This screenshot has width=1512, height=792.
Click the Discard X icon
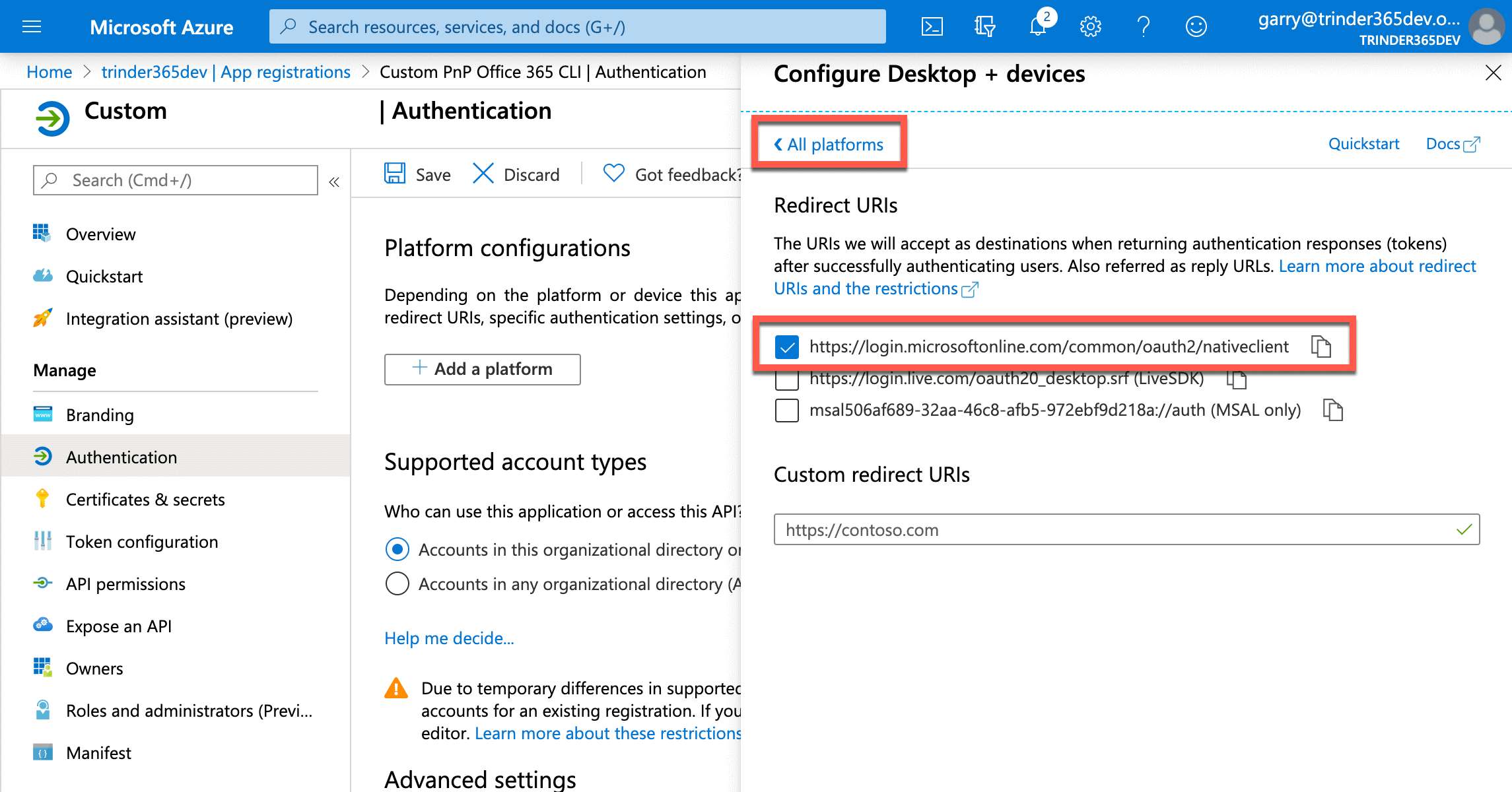[483, 174]
